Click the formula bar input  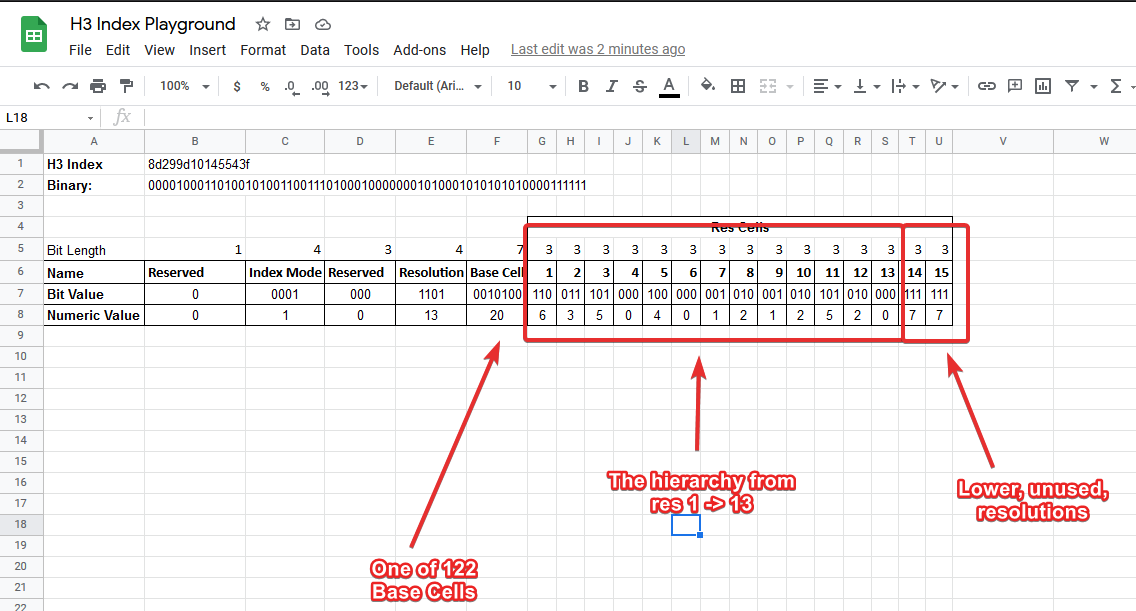(x=638, y=117)
